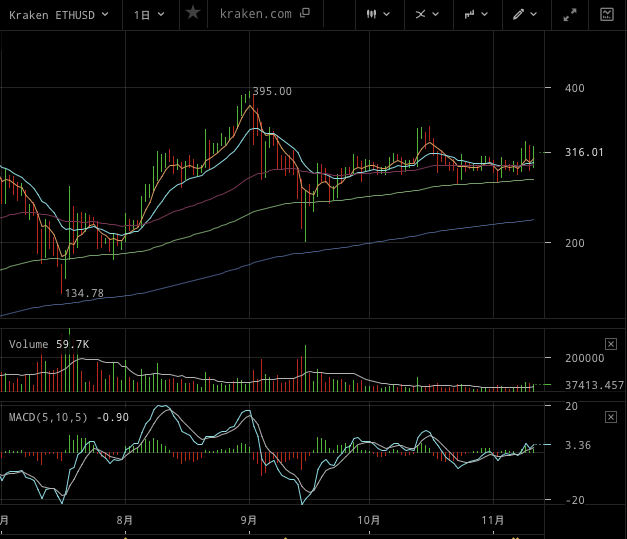Click the Volume 59.7K label

(x=49, y=344)
